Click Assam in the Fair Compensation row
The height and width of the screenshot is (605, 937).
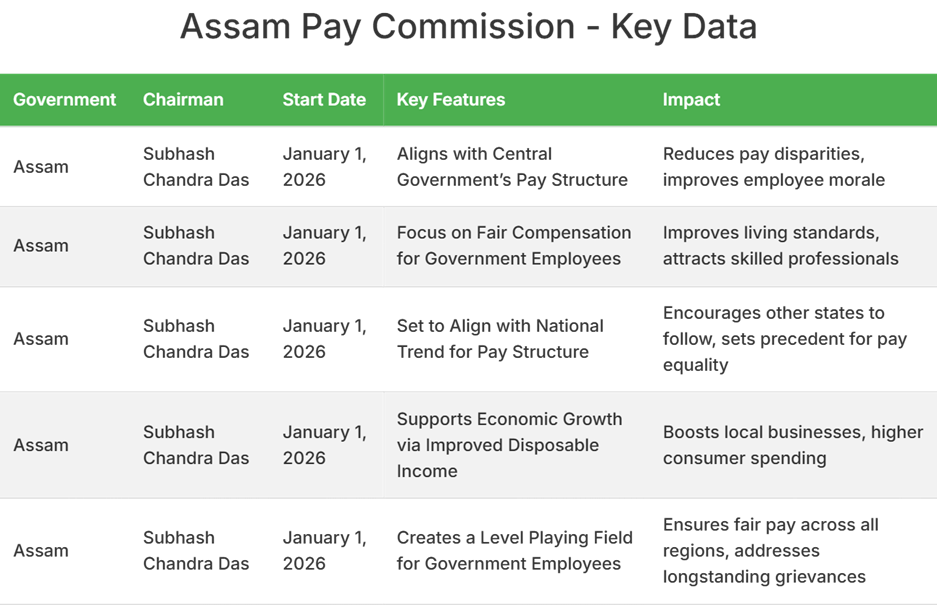(x=41, y=246)
